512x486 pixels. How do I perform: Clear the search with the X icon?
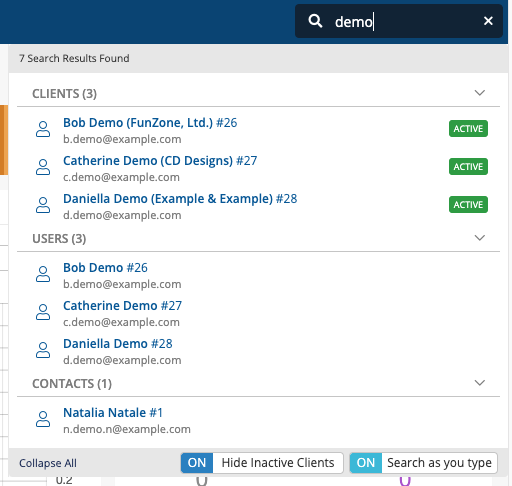tap(488, 21)
